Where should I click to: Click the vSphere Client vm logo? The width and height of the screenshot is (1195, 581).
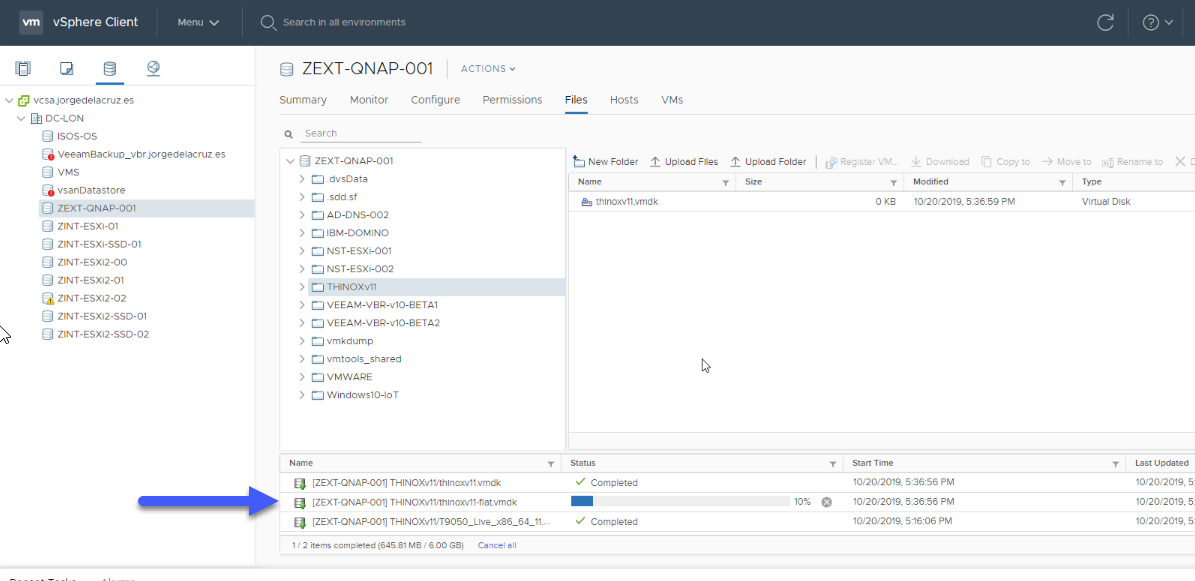(x=31, y=22)
